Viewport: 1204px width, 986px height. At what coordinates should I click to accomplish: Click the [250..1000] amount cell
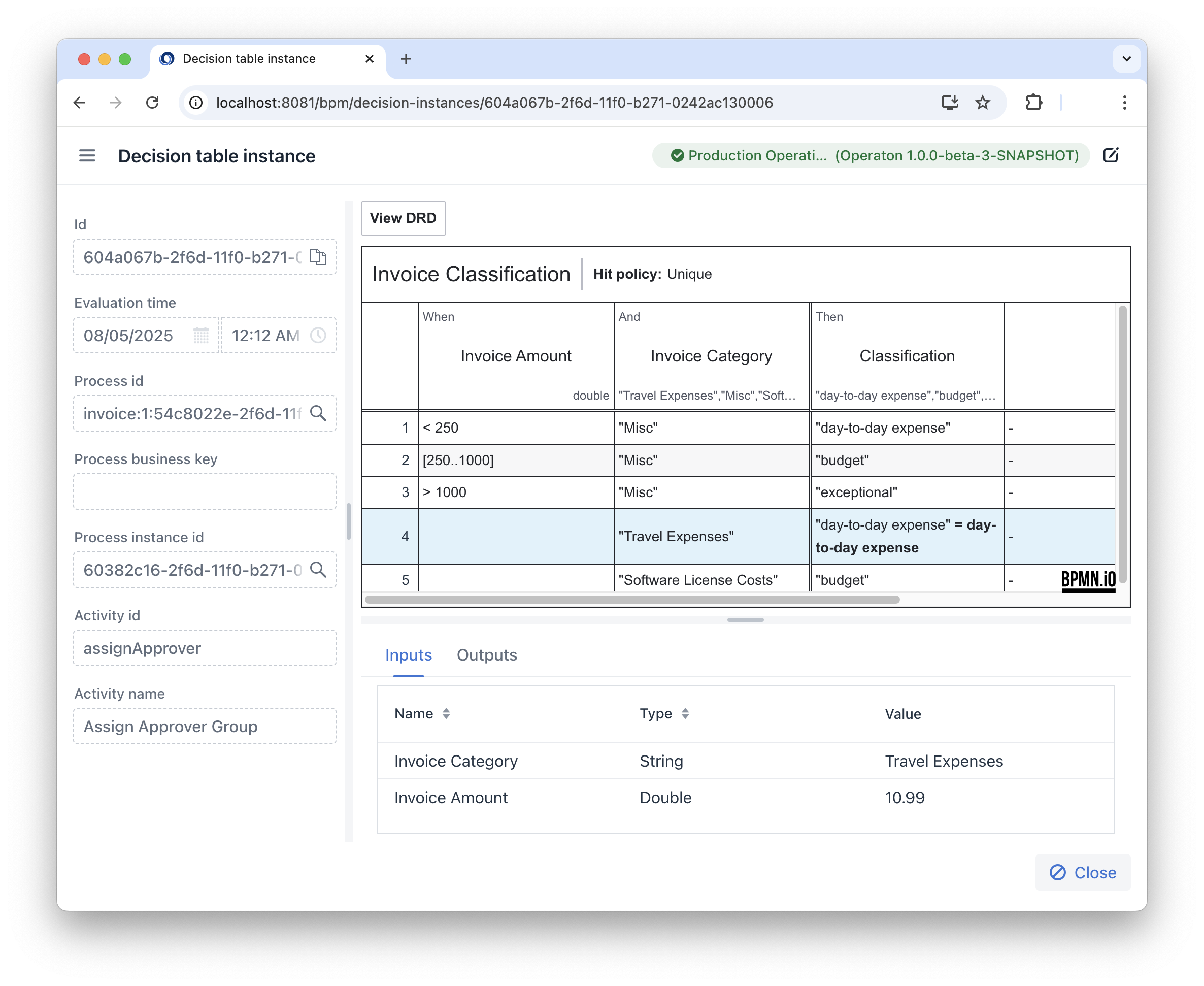[x=516, y=460]
